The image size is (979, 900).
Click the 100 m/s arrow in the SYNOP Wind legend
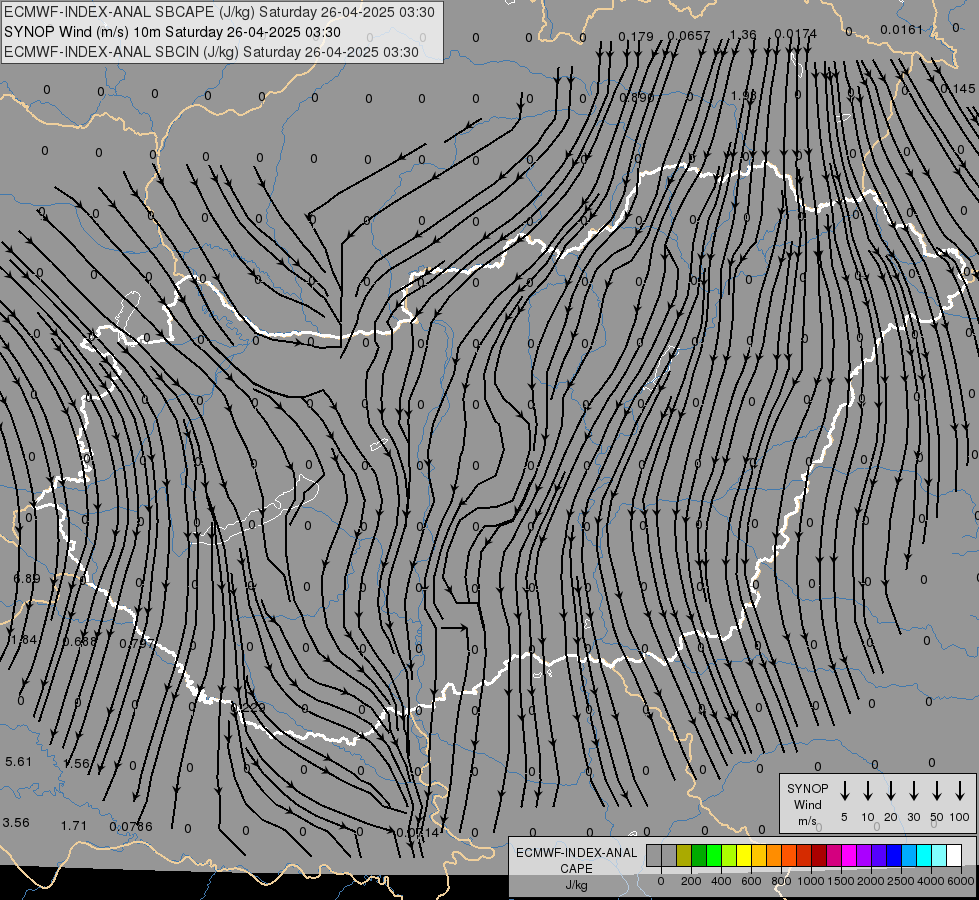coord(960,791)
